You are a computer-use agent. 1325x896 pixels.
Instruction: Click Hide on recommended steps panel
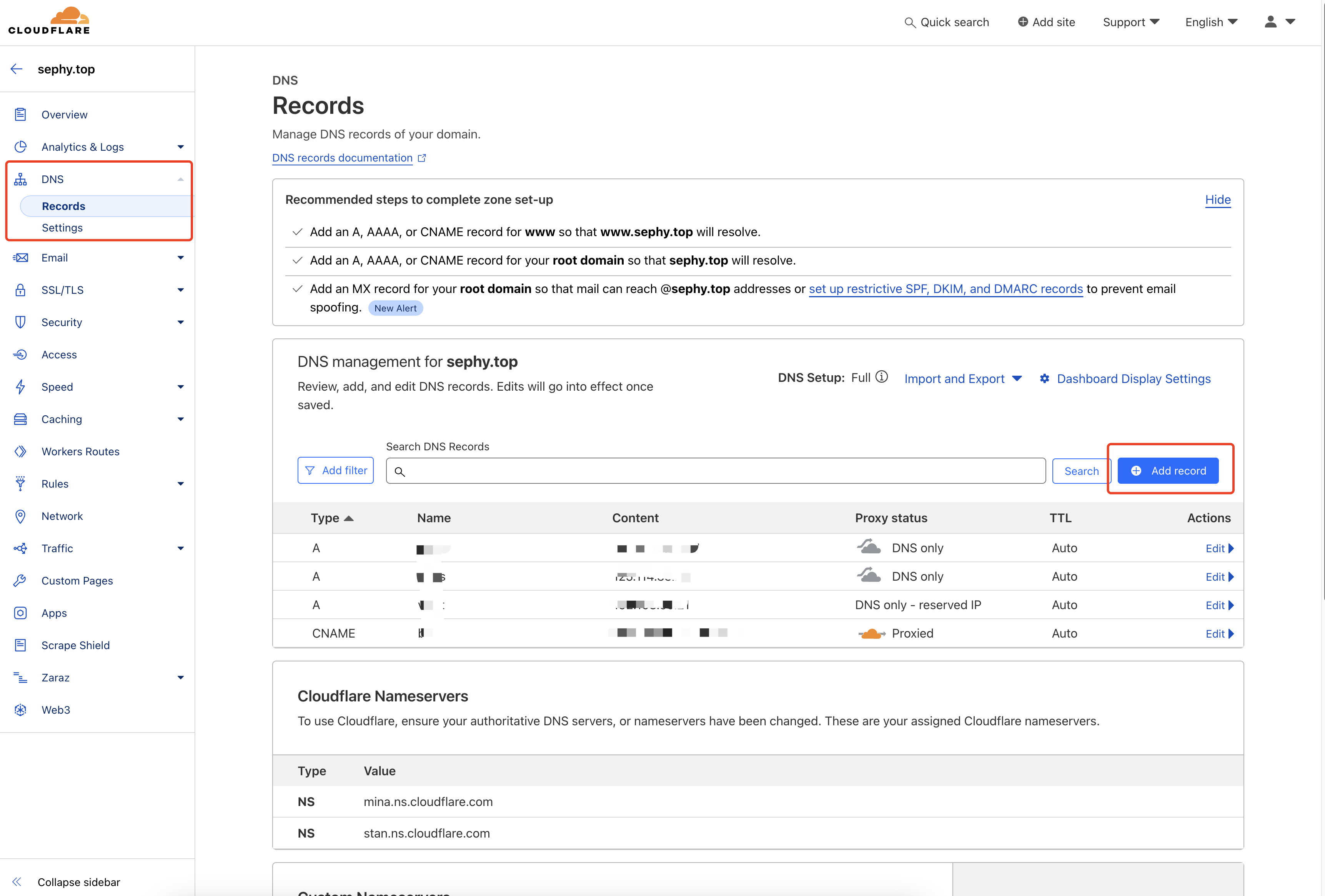(x=1218, y=200)
